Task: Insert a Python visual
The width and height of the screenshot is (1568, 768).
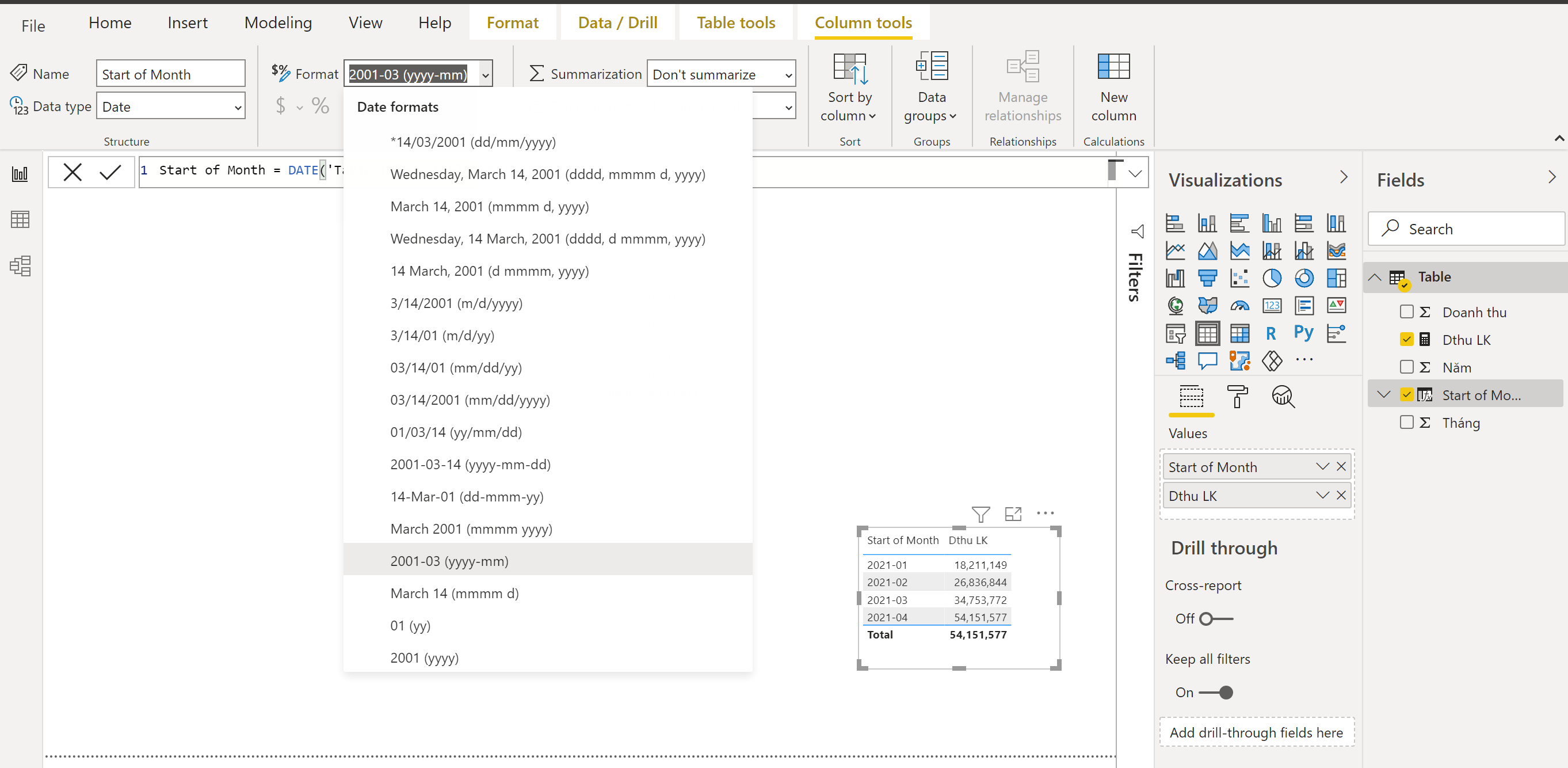Action: tap(1303, 333)
